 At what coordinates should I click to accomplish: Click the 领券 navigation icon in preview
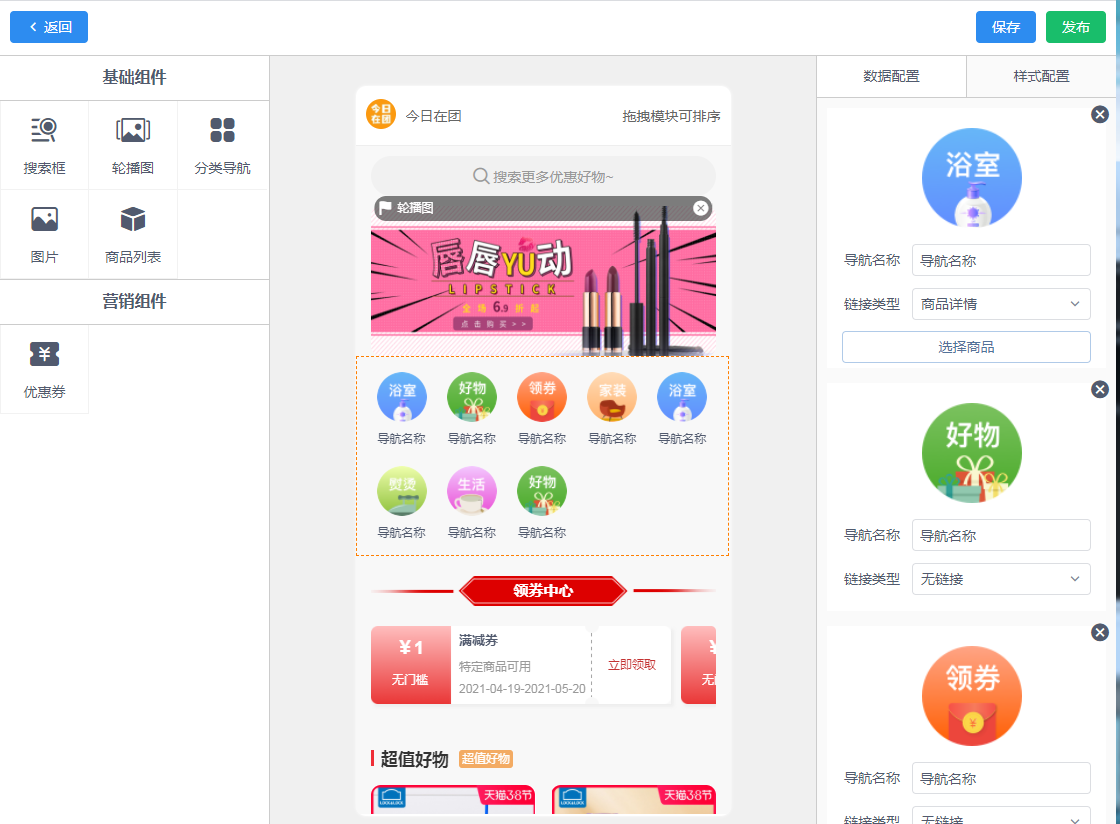(x=541, y=397)
